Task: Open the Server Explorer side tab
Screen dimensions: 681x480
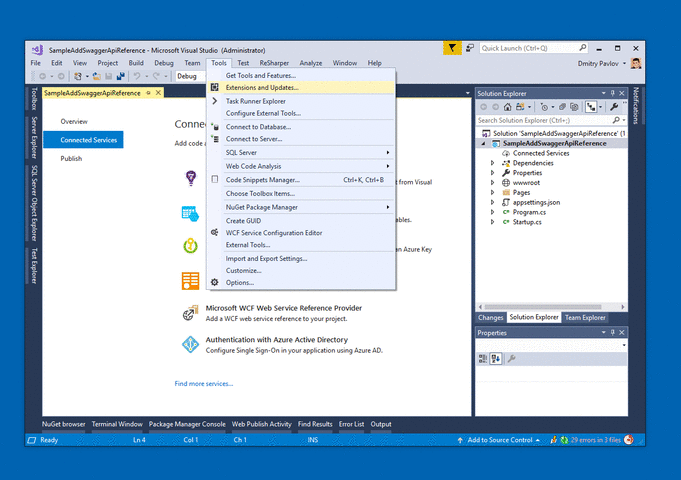Action: pos(34,137)
